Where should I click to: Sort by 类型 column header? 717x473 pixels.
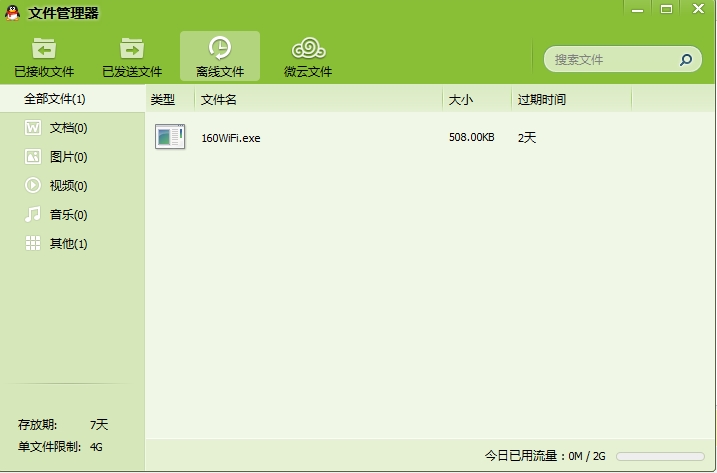[163, 100]
